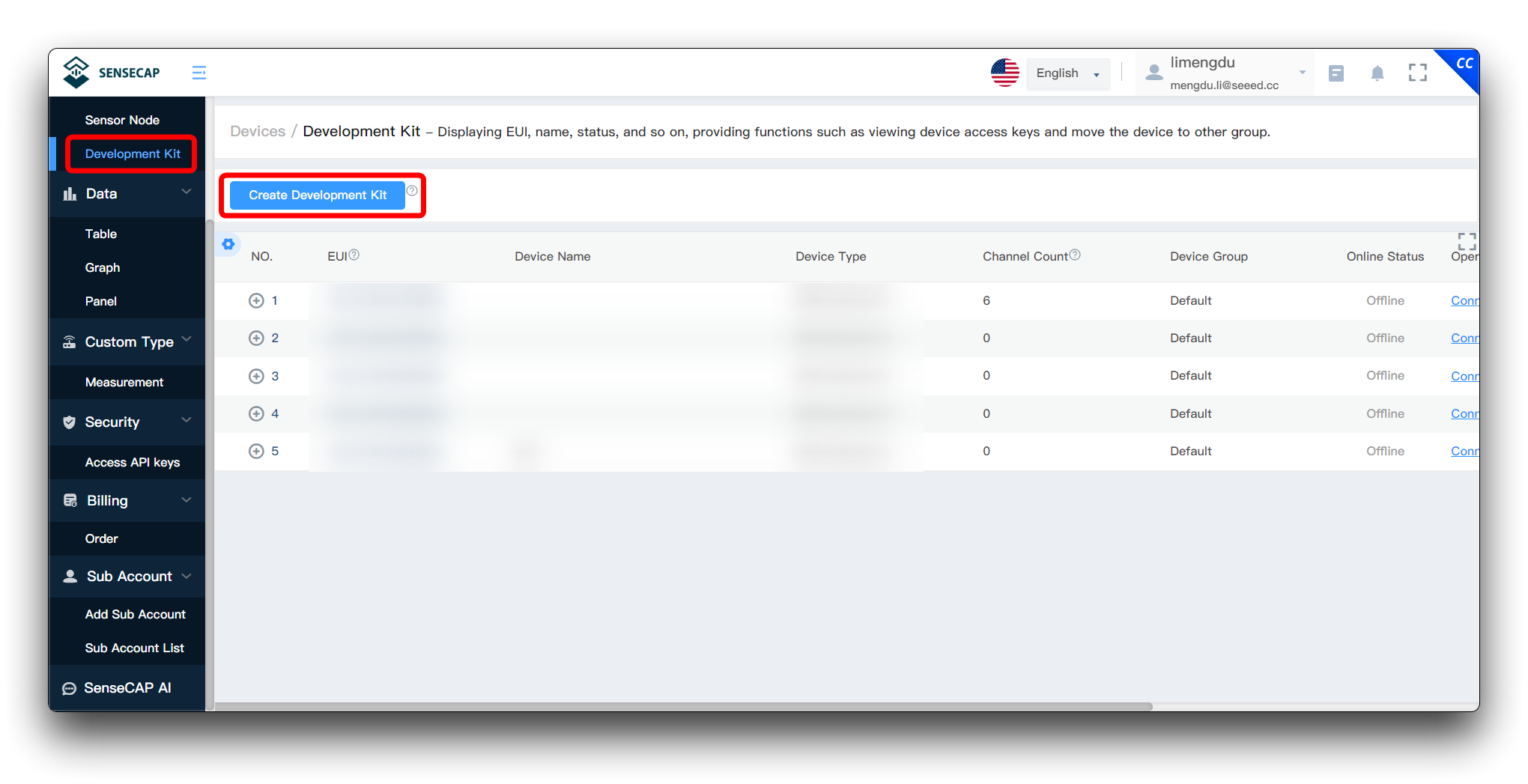
Task: Open the limengdu user account menu
Action: (1225, 73)
